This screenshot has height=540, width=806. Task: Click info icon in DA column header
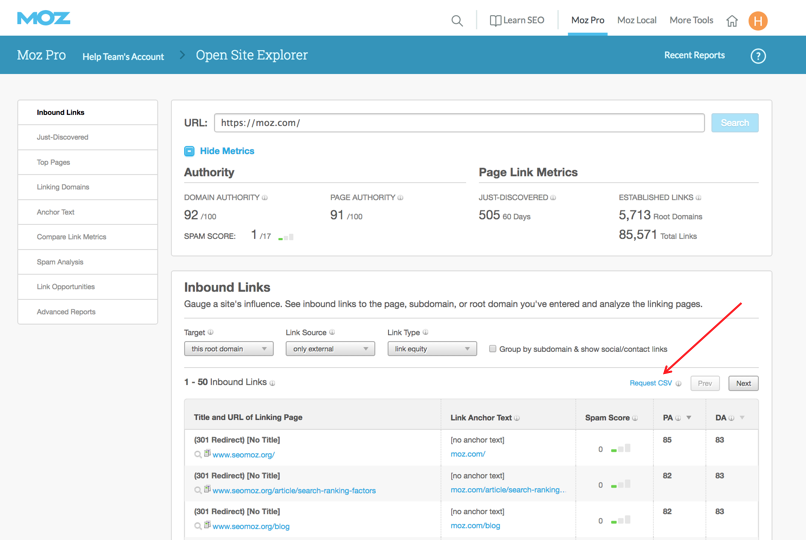731,418
